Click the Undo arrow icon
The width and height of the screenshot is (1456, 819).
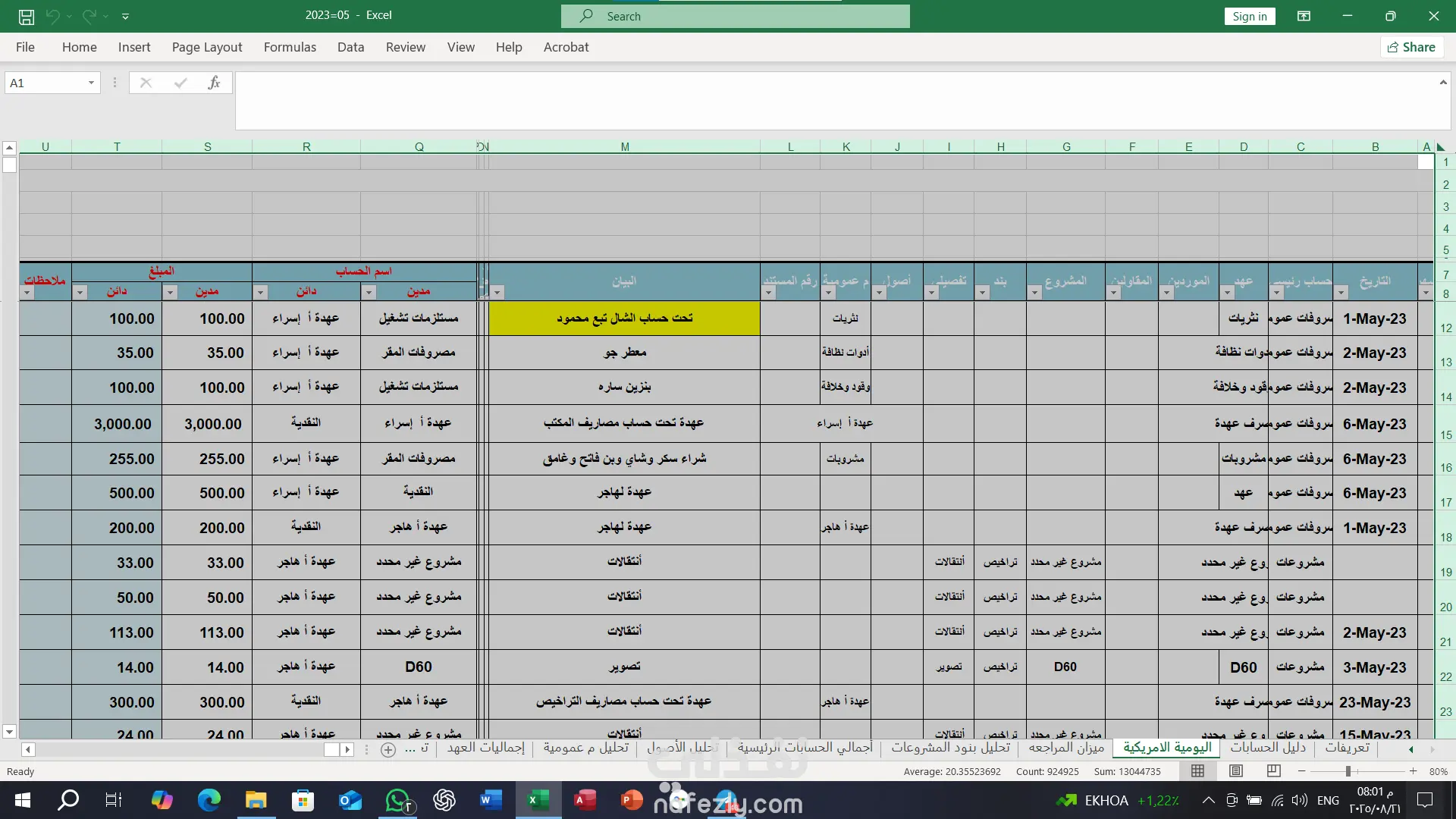pos(52,16)
